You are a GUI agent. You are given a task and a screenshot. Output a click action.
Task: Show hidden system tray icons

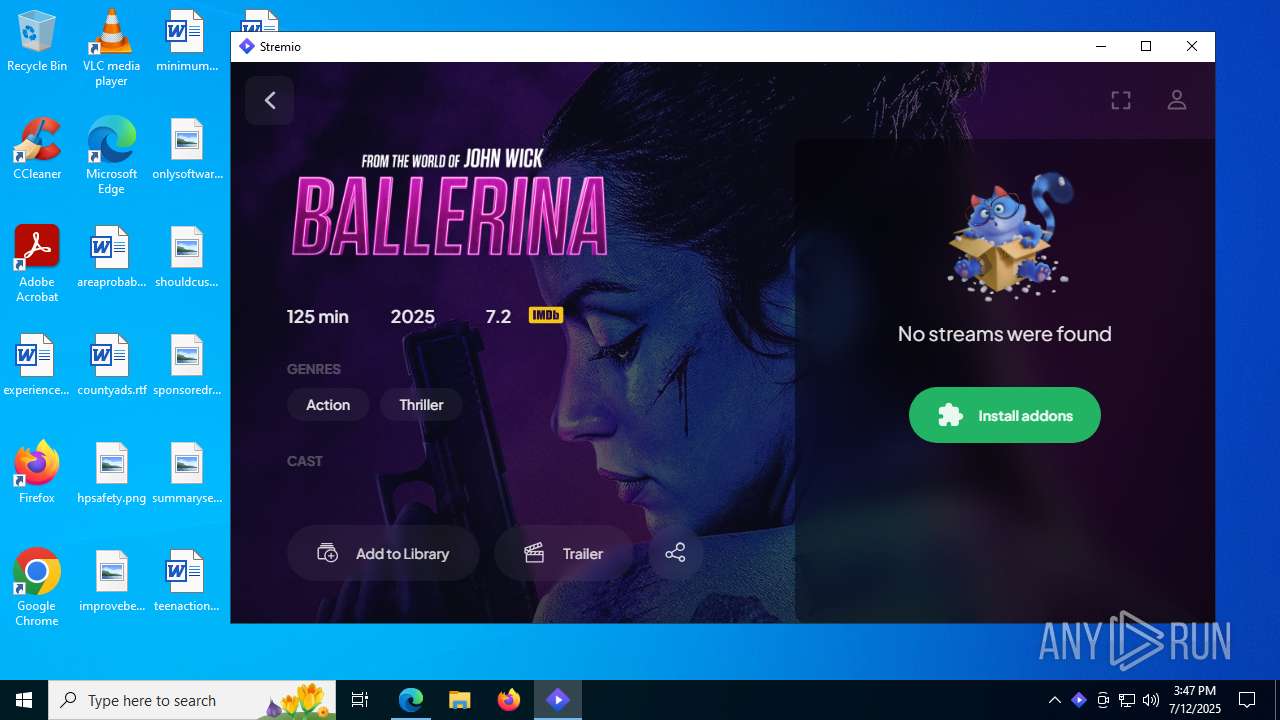point(1054,700)
